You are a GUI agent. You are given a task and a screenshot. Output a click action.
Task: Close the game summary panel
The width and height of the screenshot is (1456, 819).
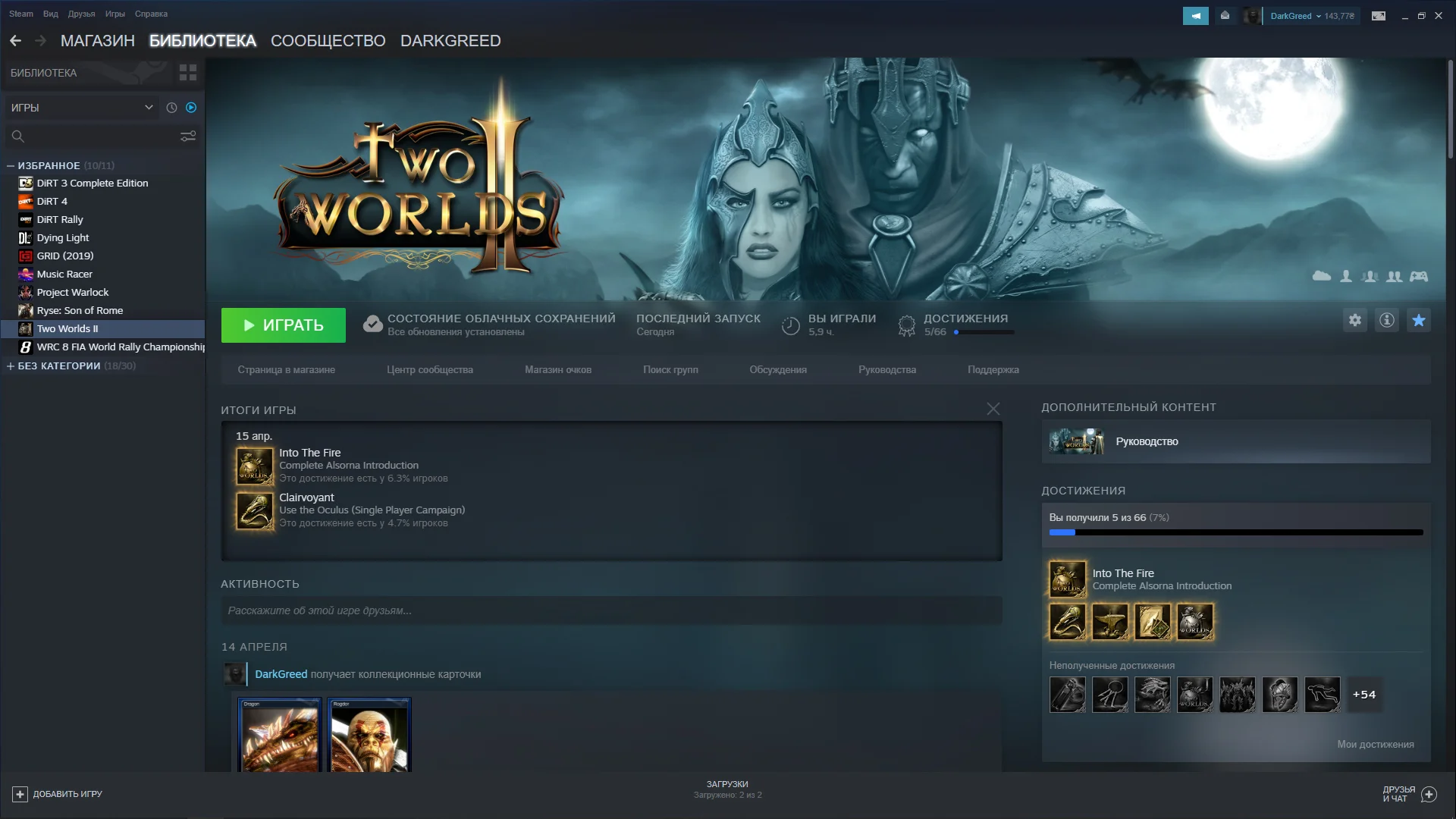[x=993, y=409]
